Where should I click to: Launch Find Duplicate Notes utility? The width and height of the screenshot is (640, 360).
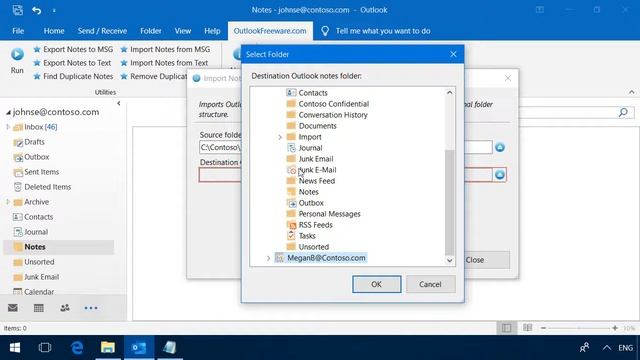[73, 76]
